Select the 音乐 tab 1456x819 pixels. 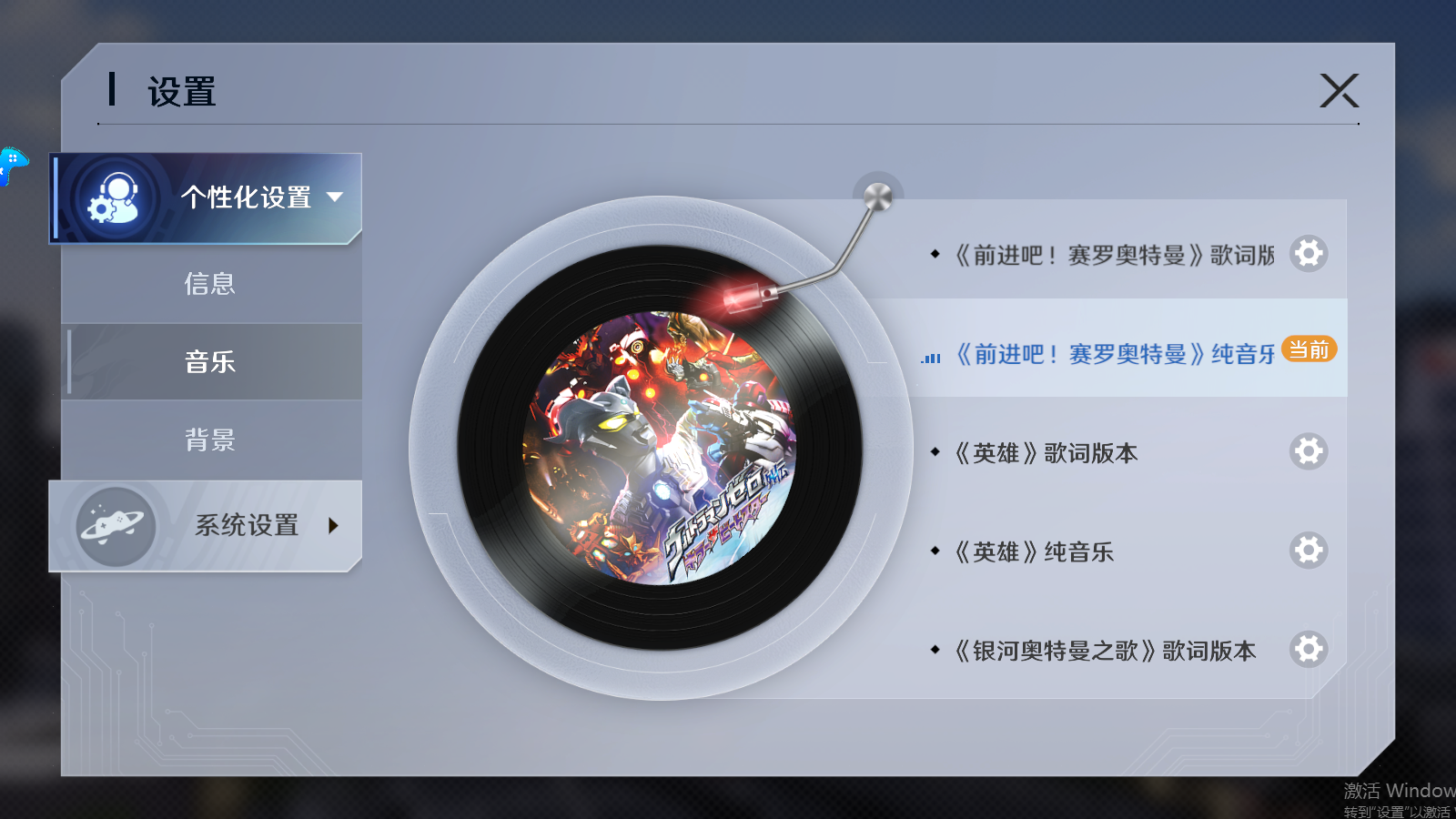tap(211, 362)
